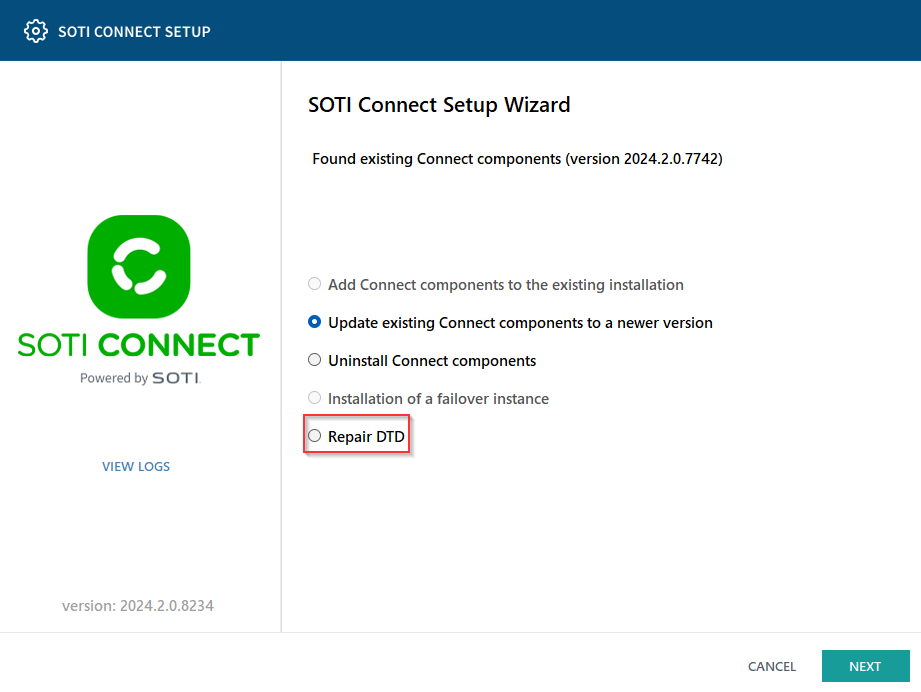
Task: Click the green SOTI Connect logo
Action: pos(139,267)
